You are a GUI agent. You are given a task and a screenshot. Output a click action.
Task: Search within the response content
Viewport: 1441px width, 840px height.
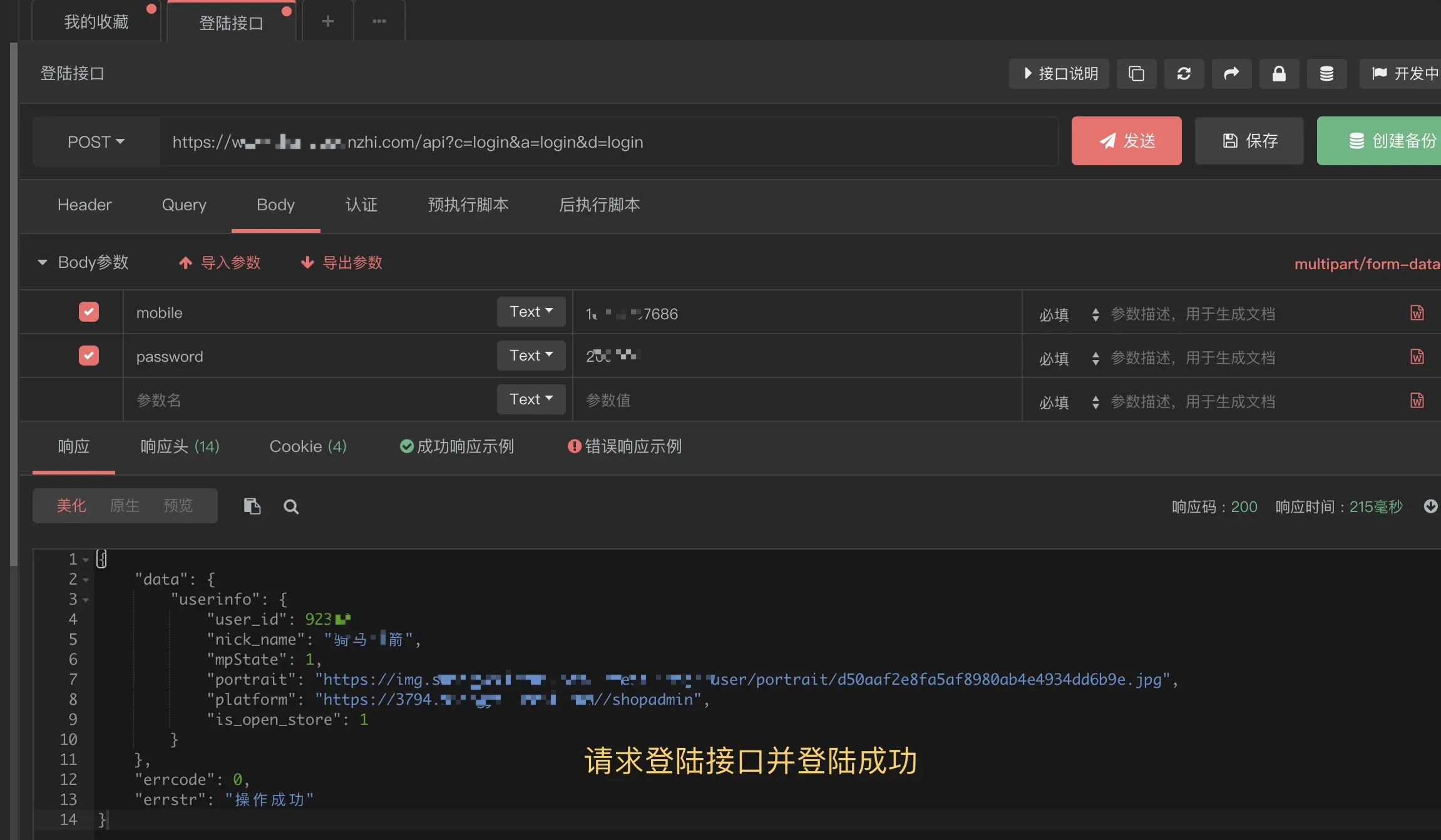point(290,506)
